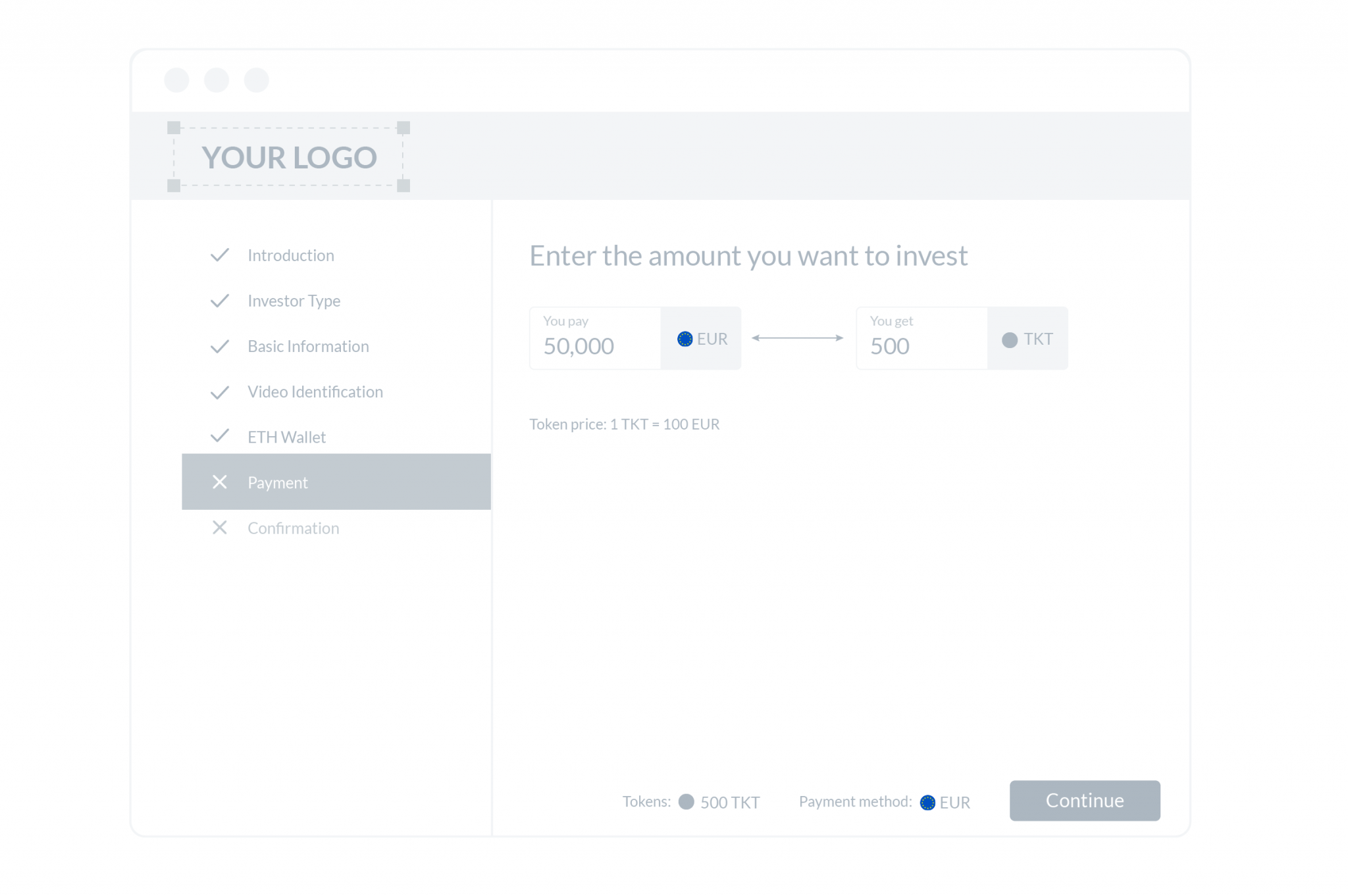This screenshot has width=1348, height=896.
Task: Click the second window control dot
Action: click(217, 80)
